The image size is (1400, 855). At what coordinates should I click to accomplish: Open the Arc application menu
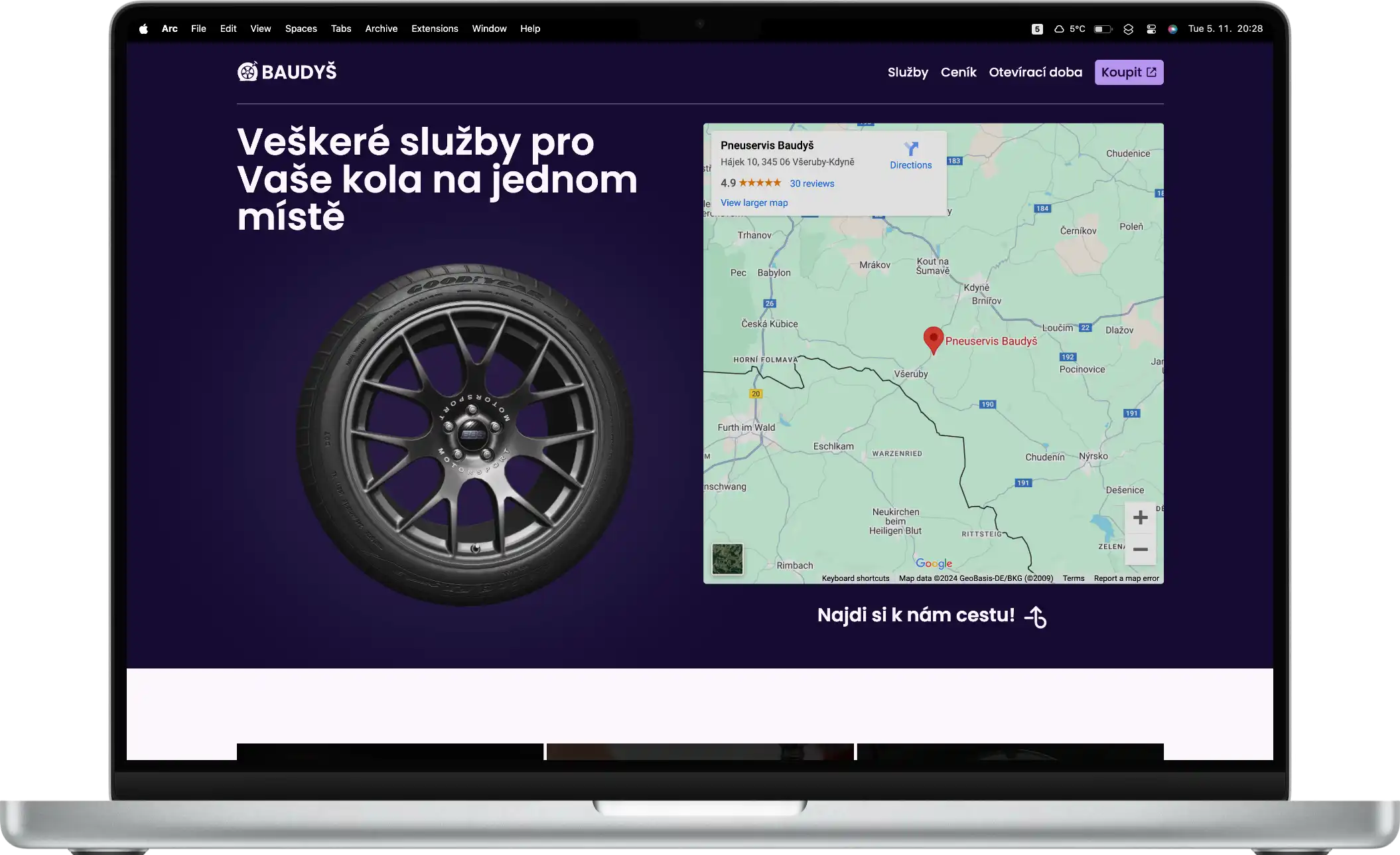coord(169,29)
